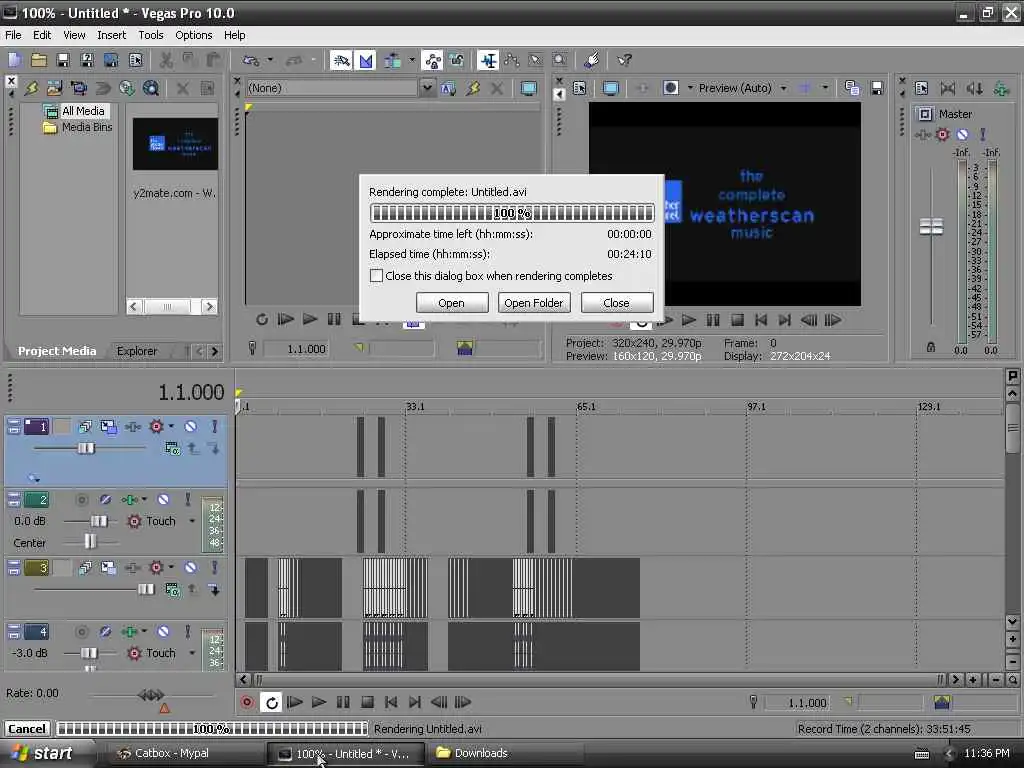Open the Windows start menu
1024x768 pixels.
click(42, 754)
